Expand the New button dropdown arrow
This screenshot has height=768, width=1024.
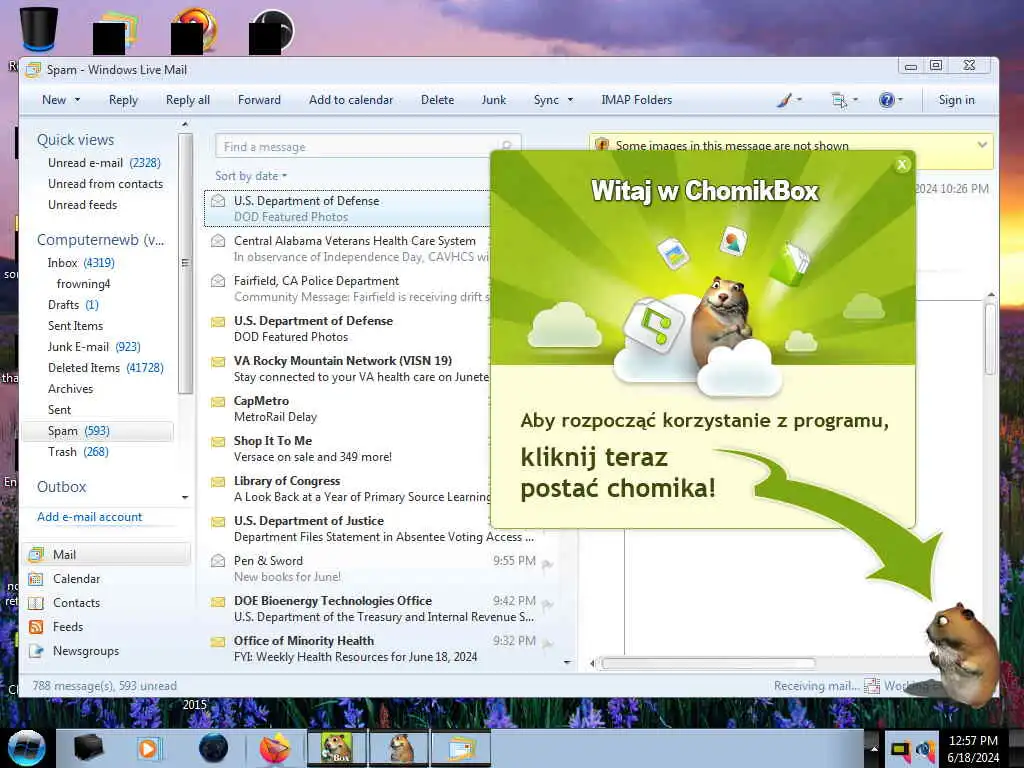[x=77, y=100]
